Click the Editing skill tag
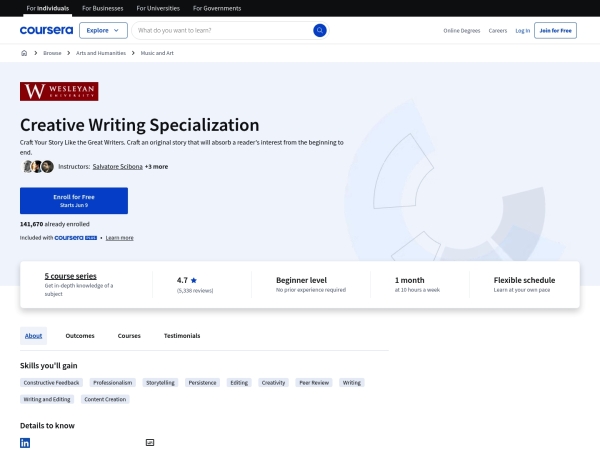The height and width of the screenshot is (450, 600). (239, 383)
